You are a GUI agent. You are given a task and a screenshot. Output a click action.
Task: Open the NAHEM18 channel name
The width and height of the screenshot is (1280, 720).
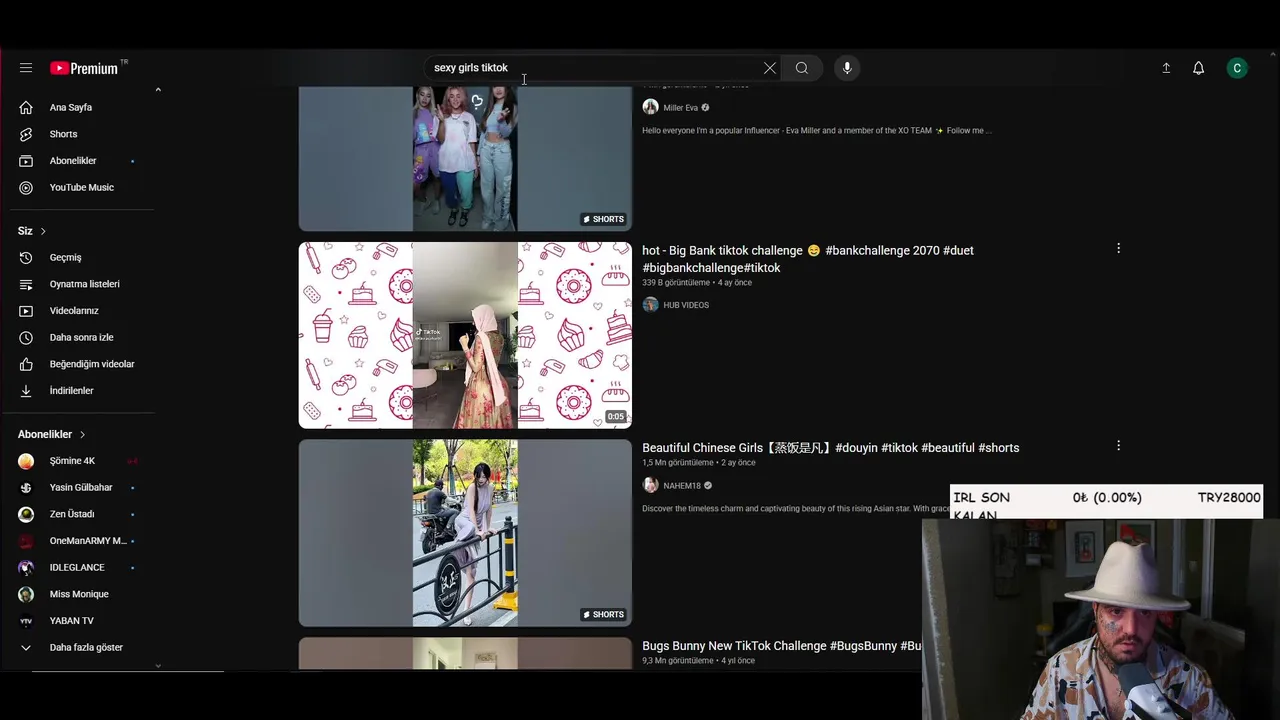(682, 486)
